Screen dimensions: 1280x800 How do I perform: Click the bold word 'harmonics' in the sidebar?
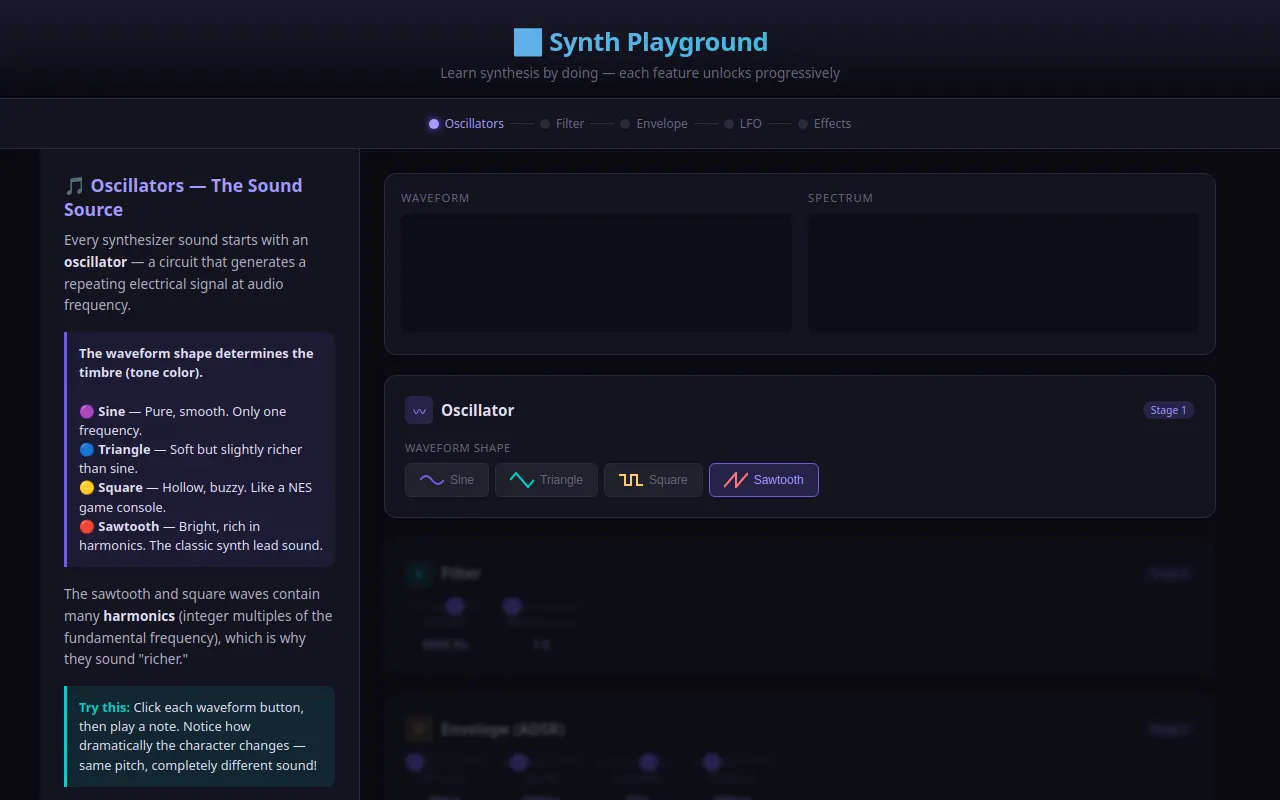tap(139, 616)
